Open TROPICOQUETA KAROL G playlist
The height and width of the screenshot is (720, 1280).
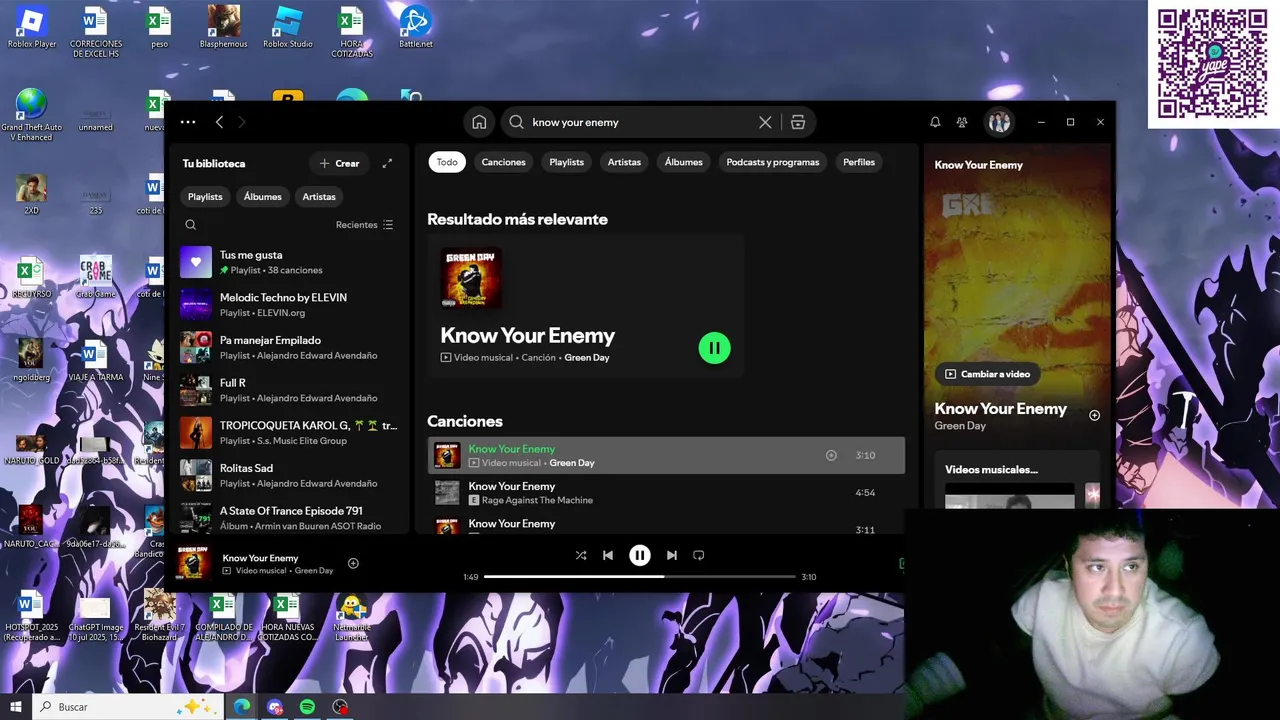(x=290, y=432)
